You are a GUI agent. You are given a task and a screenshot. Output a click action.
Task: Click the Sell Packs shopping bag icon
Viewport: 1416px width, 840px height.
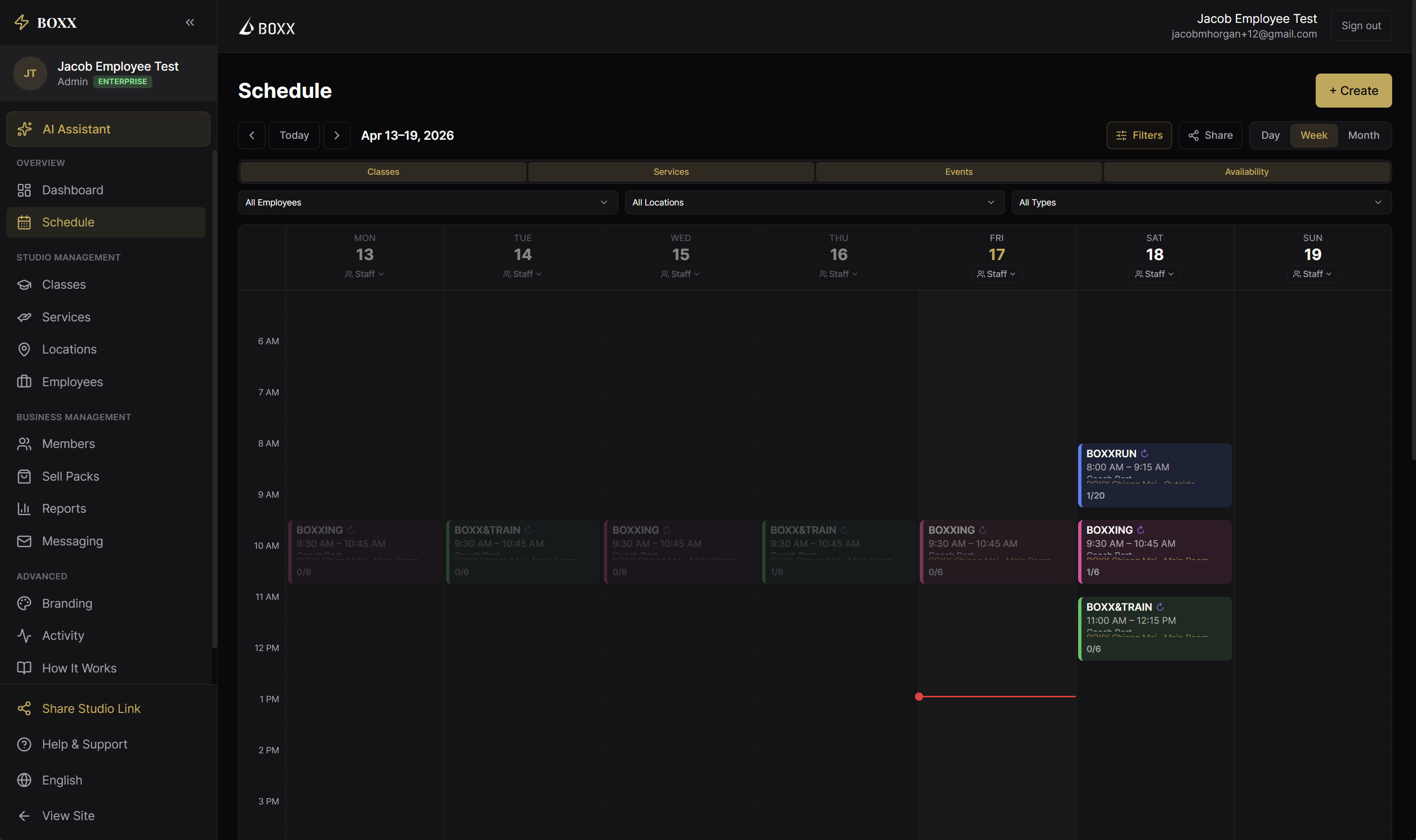[x=24, y=477]
